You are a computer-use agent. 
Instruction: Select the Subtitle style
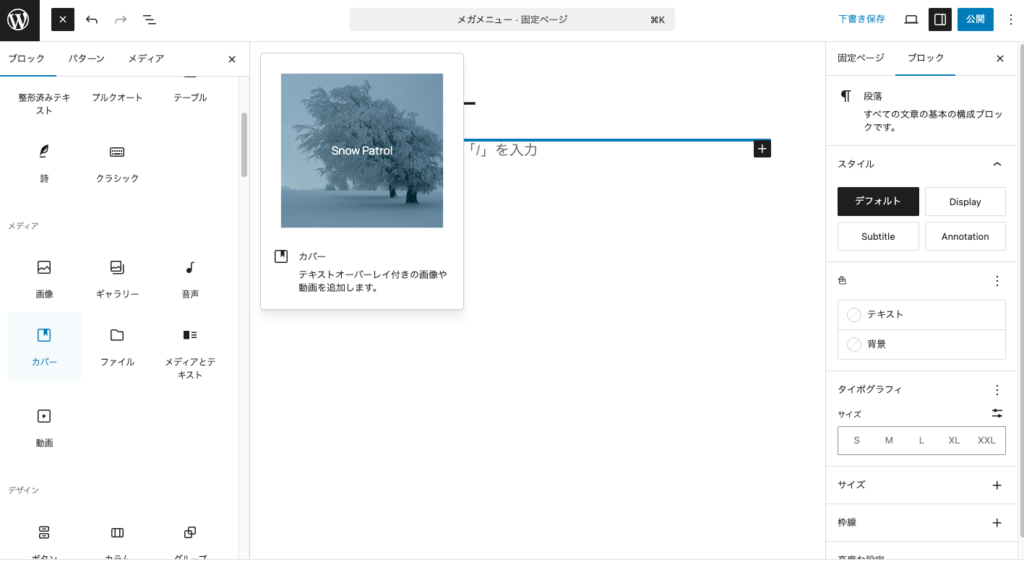(878, 236)
